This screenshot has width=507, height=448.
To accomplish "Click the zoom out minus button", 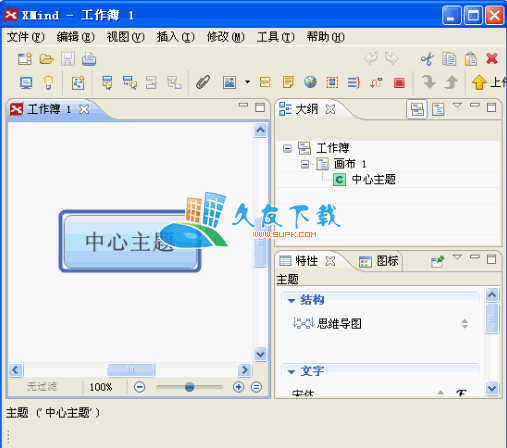I will point(139,387).
